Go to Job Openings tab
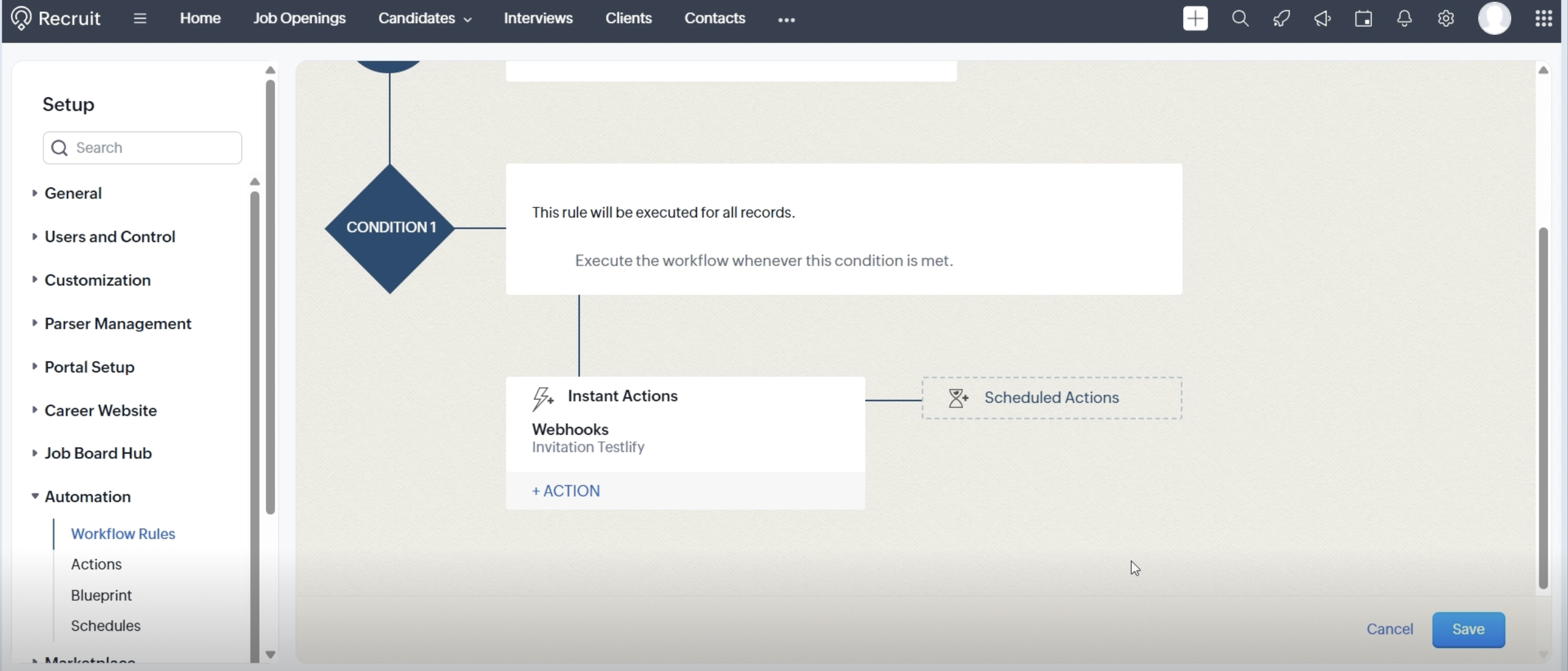1568x671 pixels. point(299,18)
